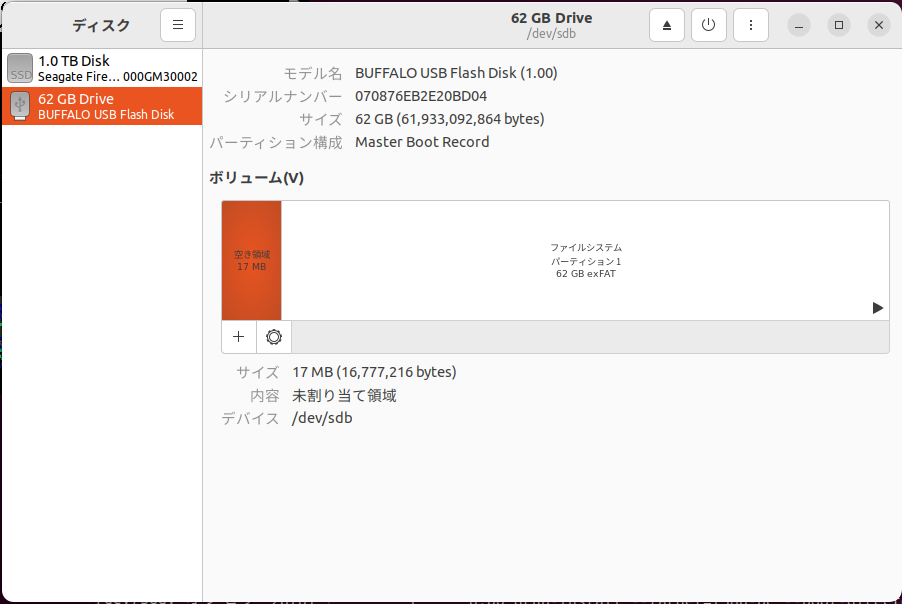
Task: Eject the 62 GB drive
Action: (667, 25)
